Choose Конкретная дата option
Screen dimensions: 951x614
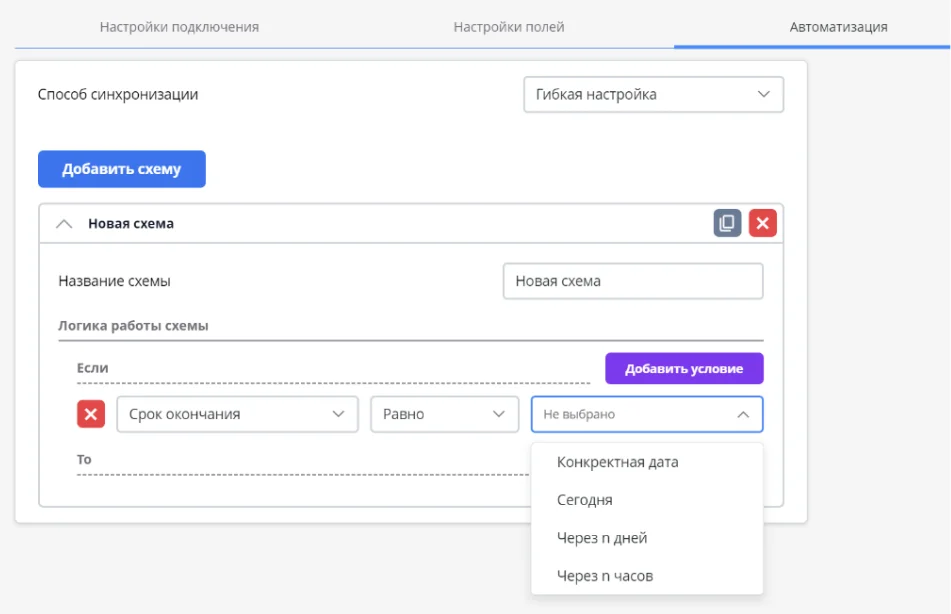[x=647, y=462]
